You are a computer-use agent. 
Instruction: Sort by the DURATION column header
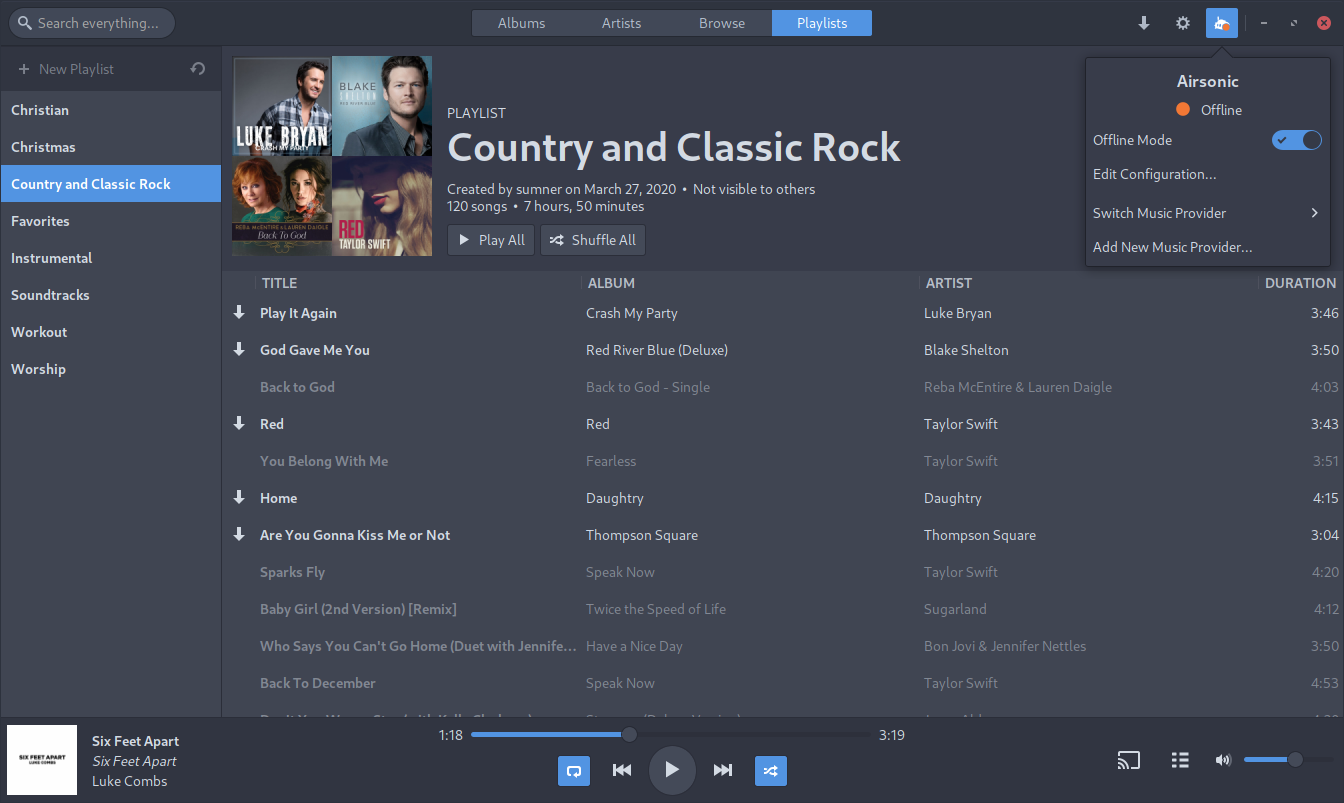click(x=1300, y=283)
